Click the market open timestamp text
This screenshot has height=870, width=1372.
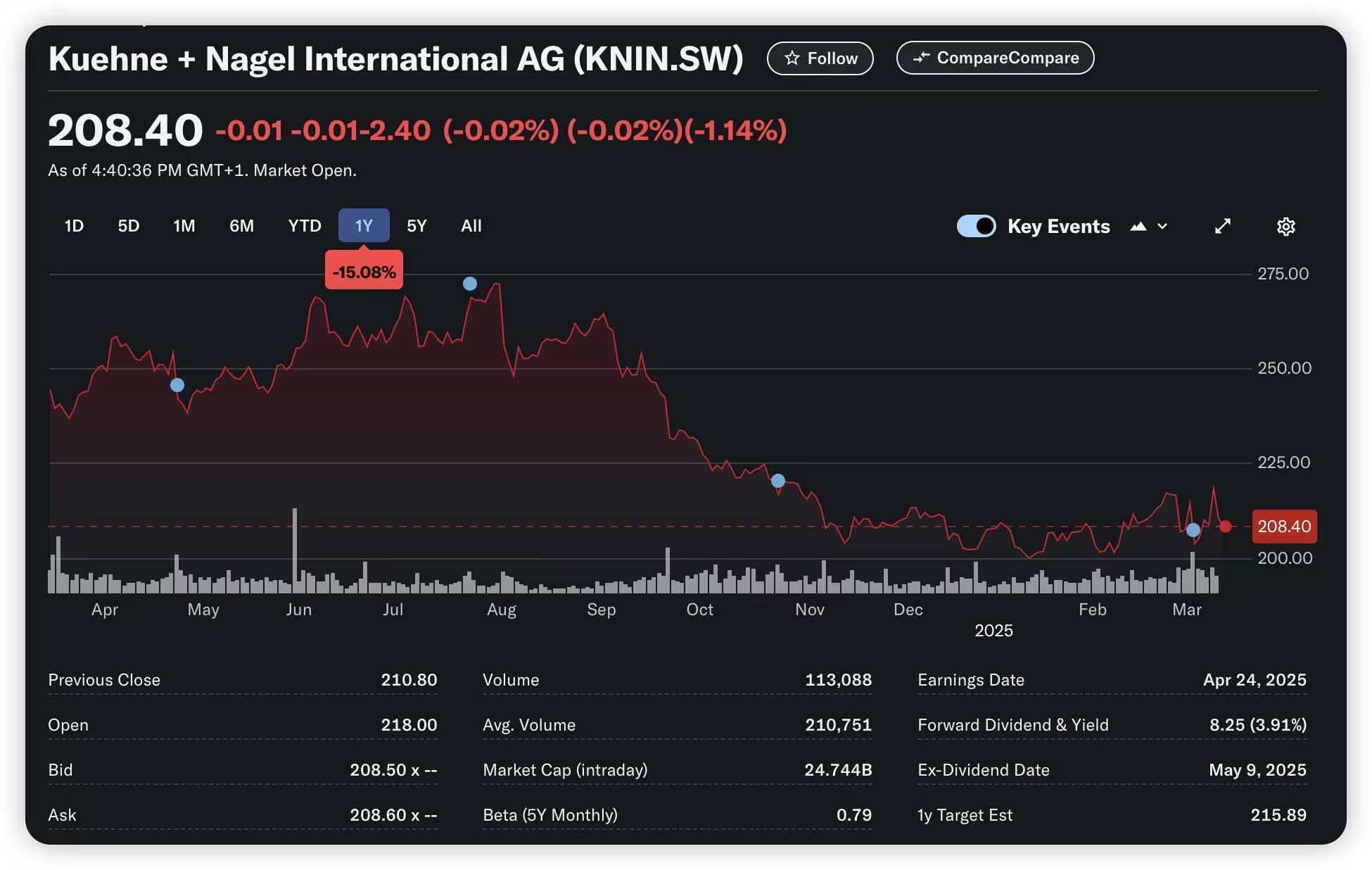pyautogui.click(x=202, y=170)
